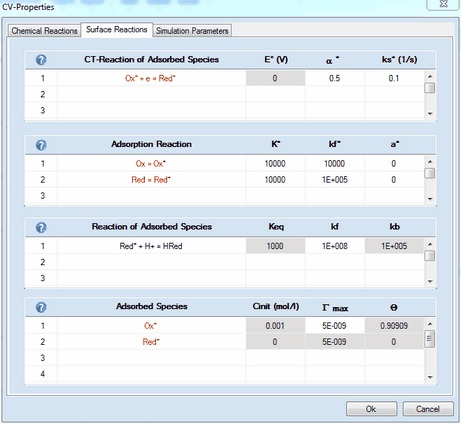Switch to the Chemical Reactions tab

coord(44,31)
